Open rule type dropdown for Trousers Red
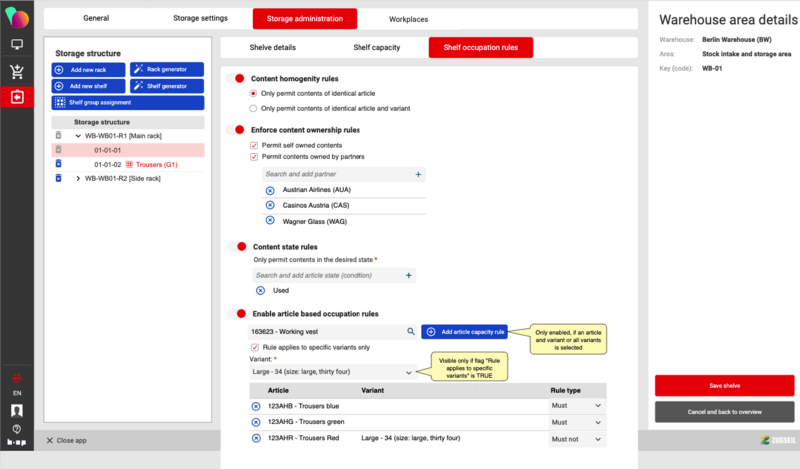800x469 pixels. (597, 438)
